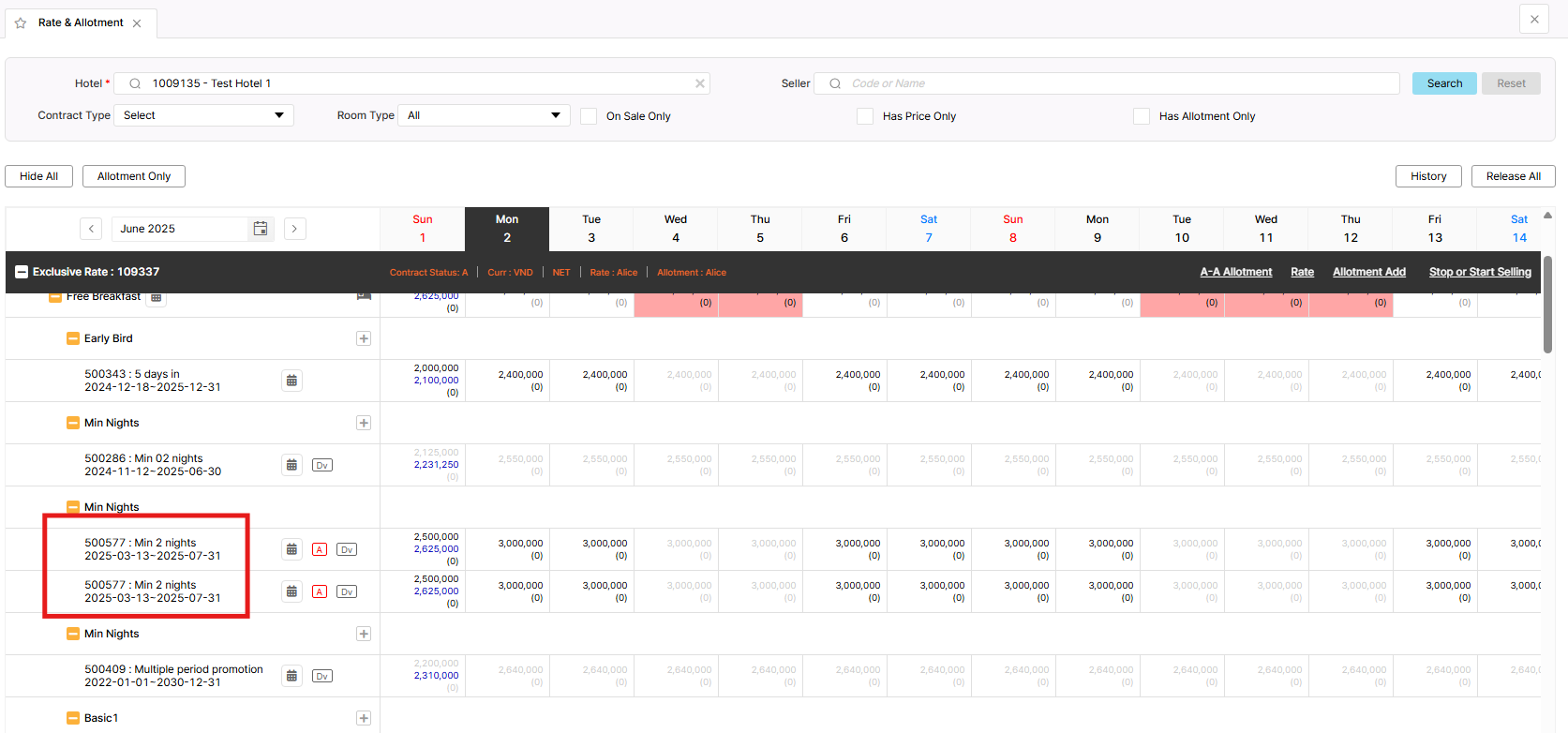Screen dimensions: 1568x733
Task: Open the month calendar picker icon
Action: pos(261,229)
